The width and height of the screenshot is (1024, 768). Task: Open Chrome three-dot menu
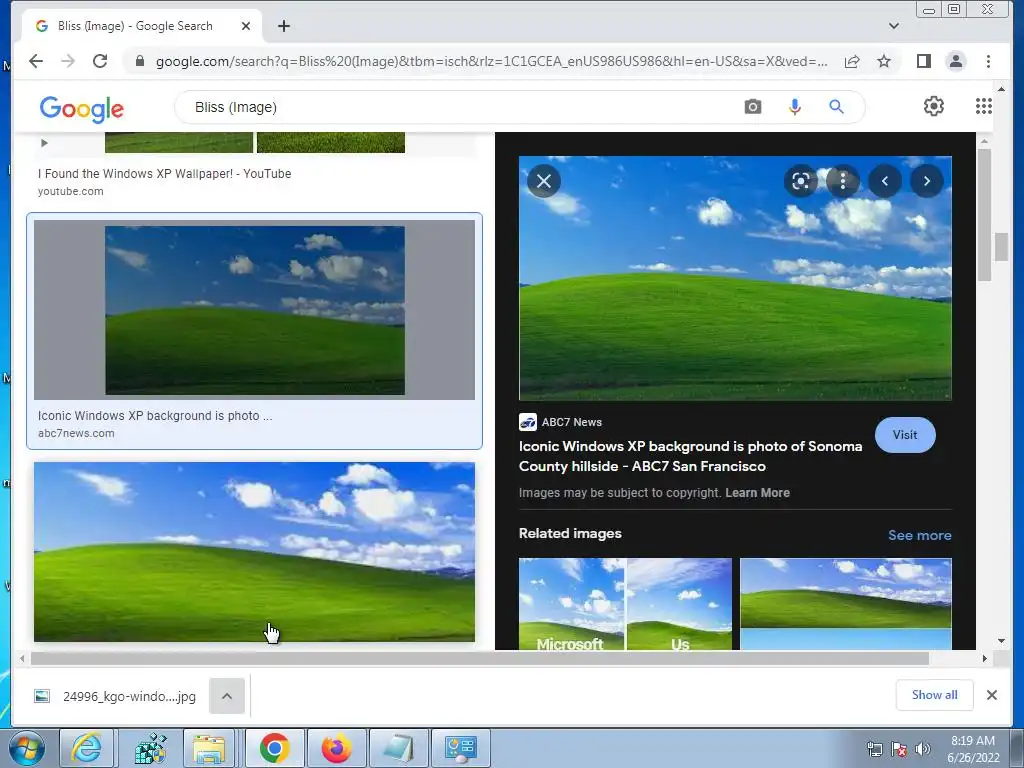coord(988,61)
